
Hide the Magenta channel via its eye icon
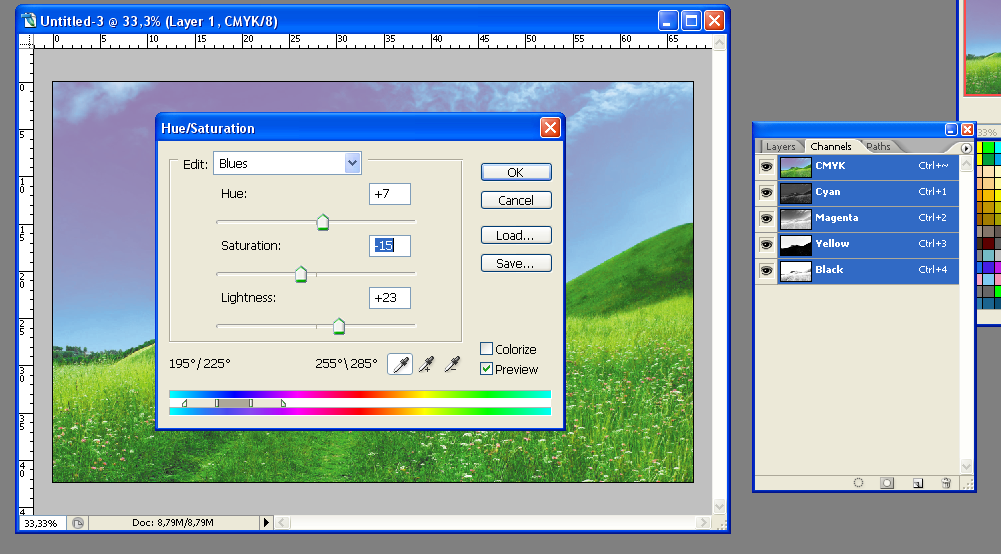pyautogui.click(x=766, y=219)
